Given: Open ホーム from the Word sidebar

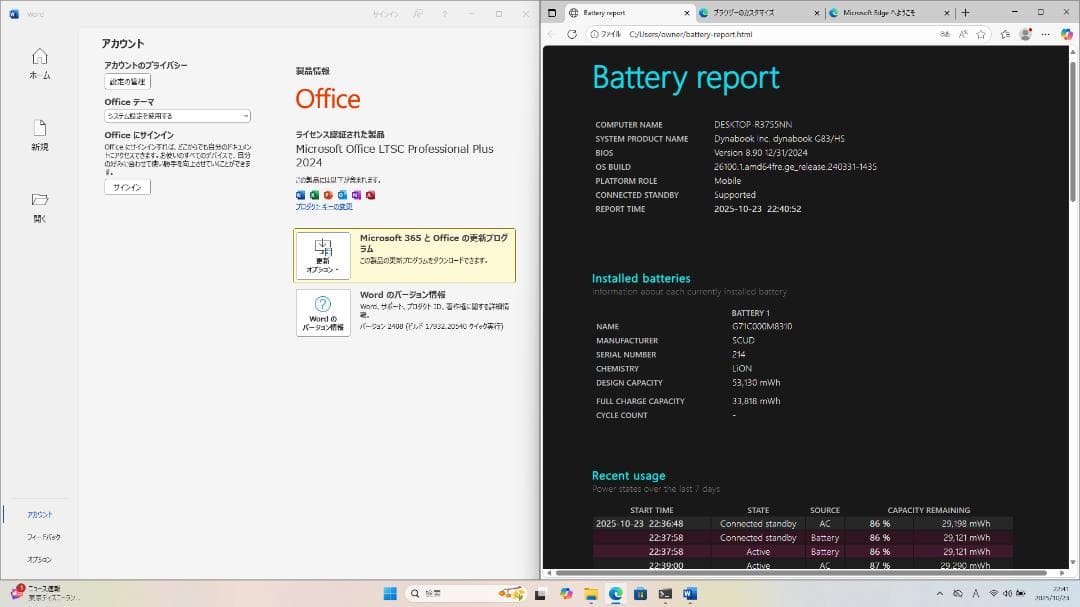Looking at the screenshot, I should pos(39,65).
